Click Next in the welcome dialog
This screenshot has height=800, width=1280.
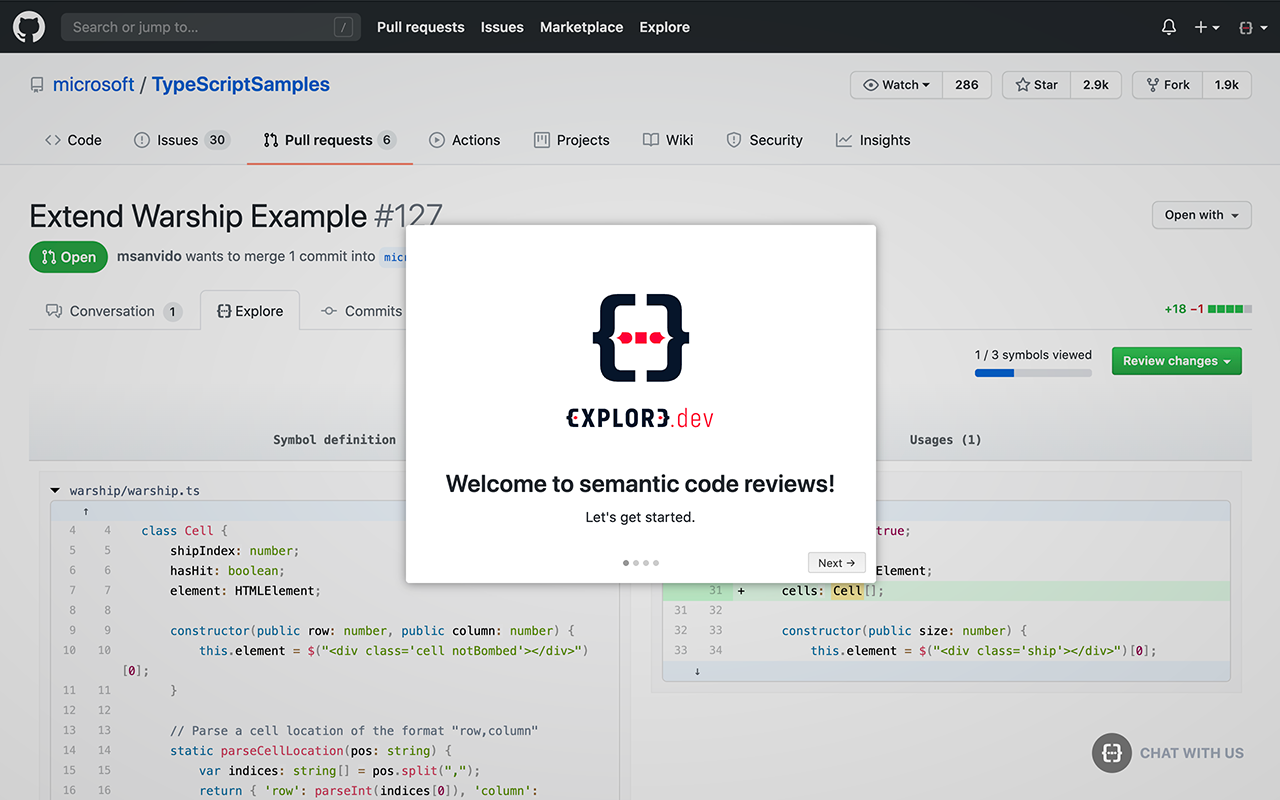(x=836, y=563)
